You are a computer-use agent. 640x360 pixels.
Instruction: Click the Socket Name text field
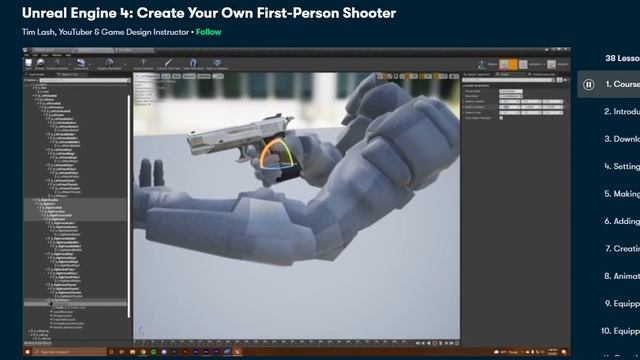511,91
